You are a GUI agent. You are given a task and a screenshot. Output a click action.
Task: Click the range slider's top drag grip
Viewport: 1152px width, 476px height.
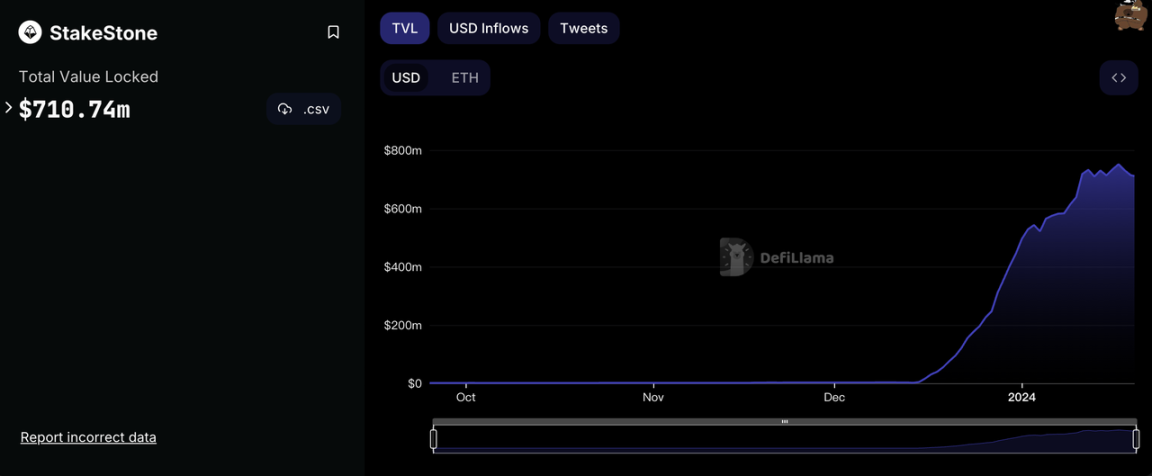[785, 422]
